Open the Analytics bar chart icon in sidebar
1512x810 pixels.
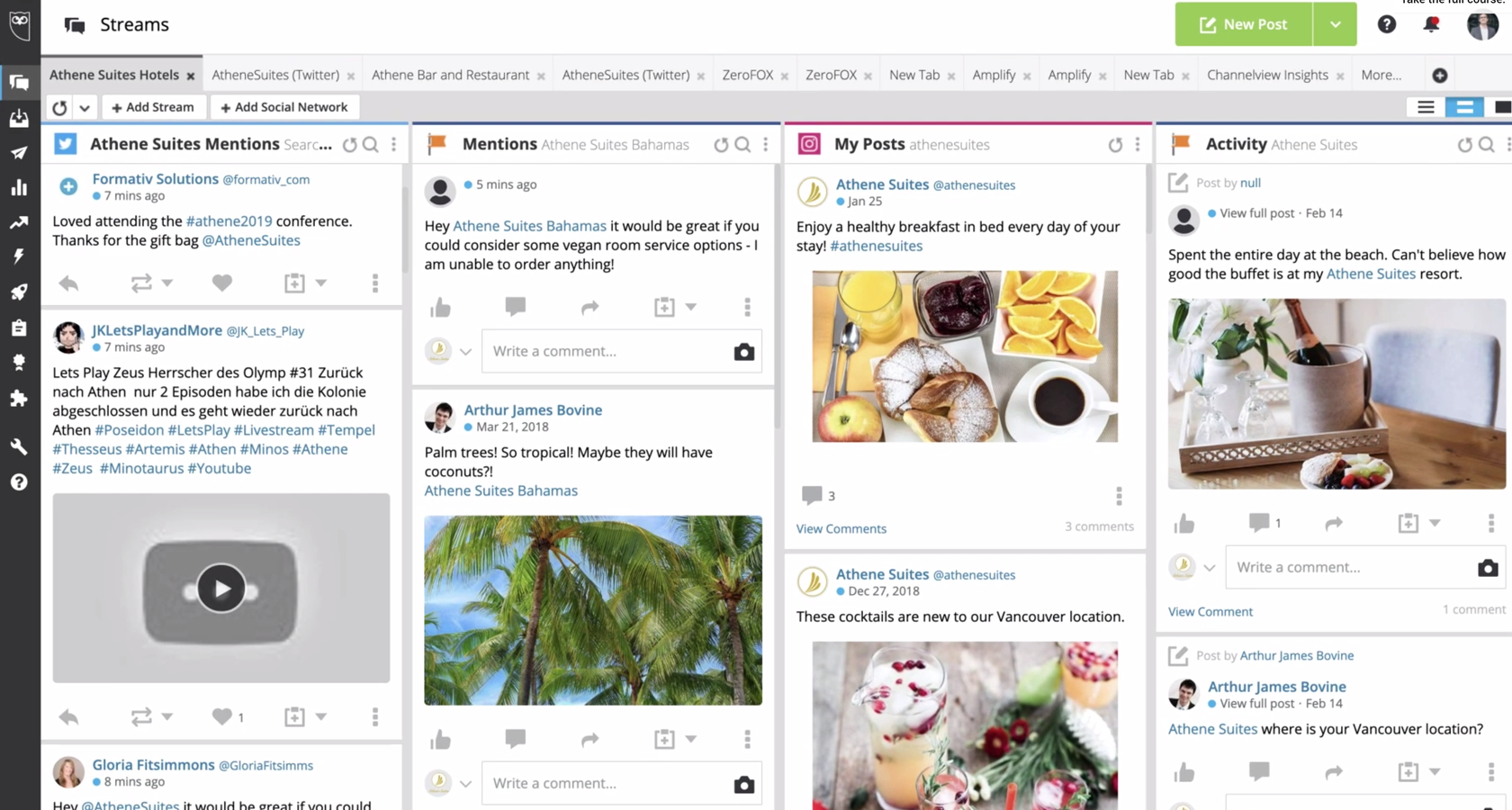coord(19,187)
